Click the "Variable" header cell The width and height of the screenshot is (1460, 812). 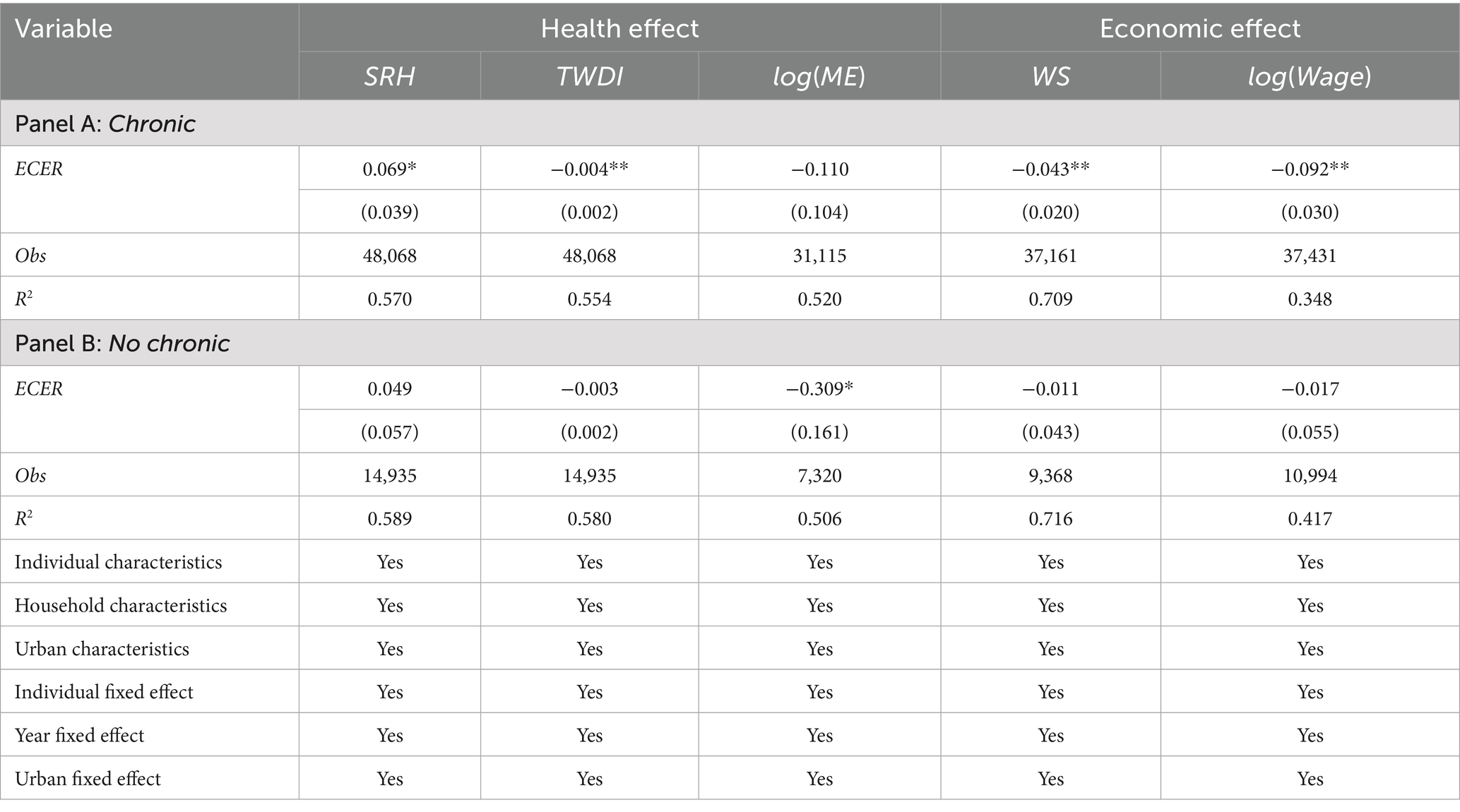(64, 28)
